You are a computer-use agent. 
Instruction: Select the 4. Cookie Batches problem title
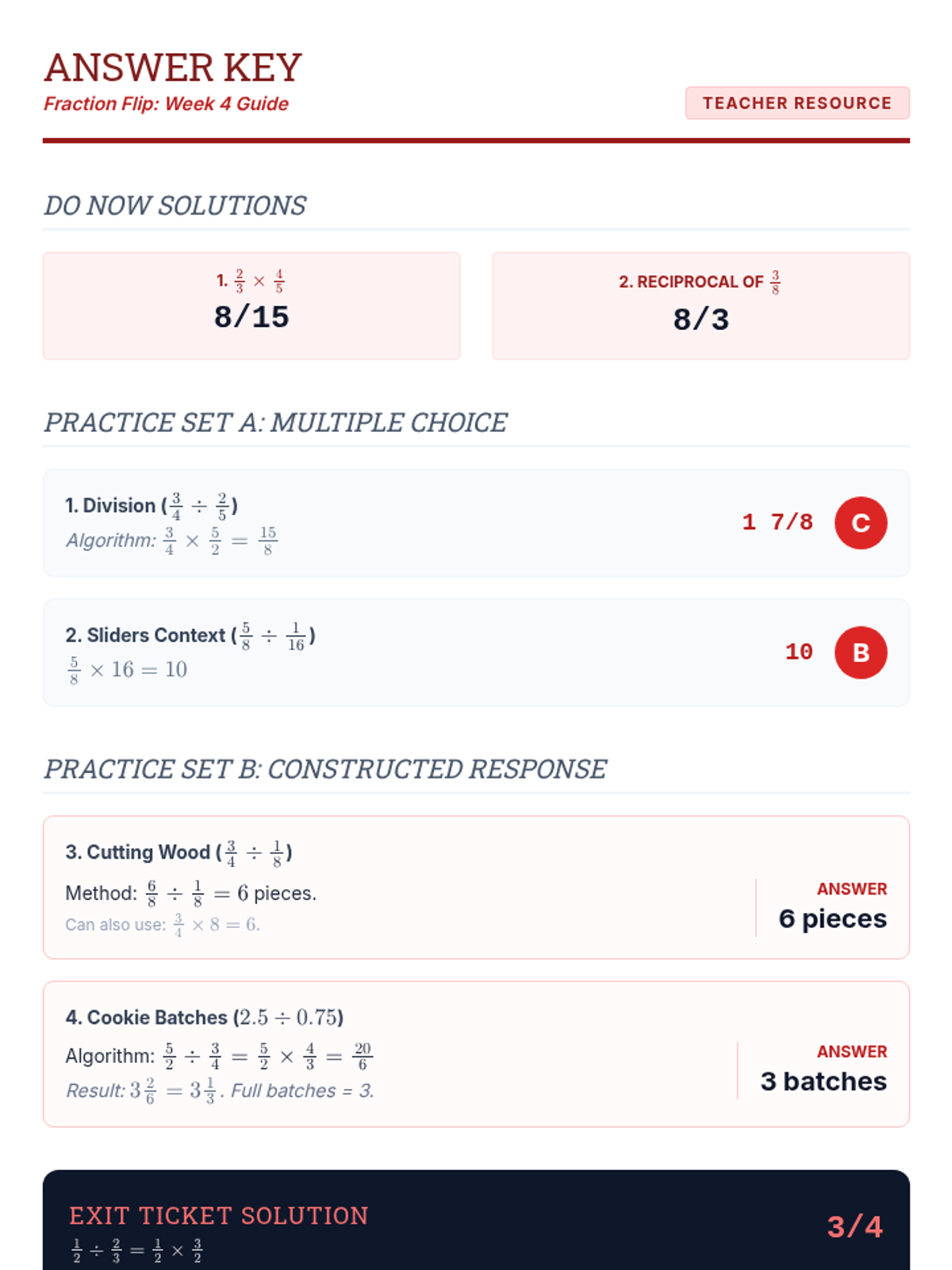(x=204, y=1017)
